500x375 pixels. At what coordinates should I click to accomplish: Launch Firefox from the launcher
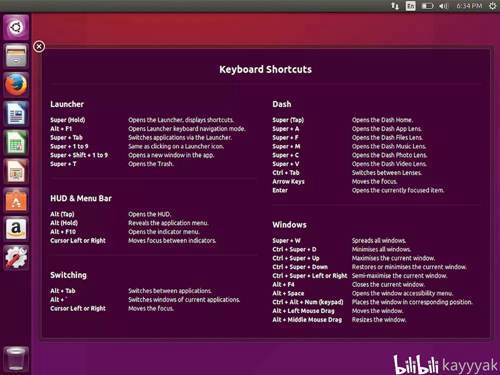click(16, 85)
